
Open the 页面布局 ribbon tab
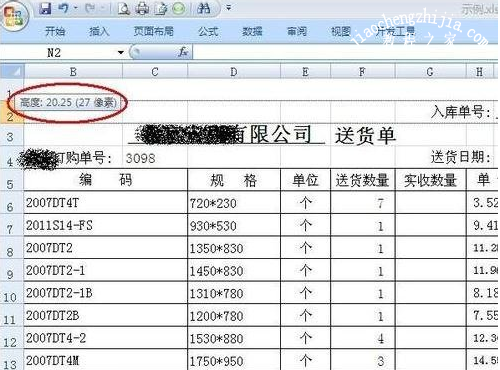point(153,31)
